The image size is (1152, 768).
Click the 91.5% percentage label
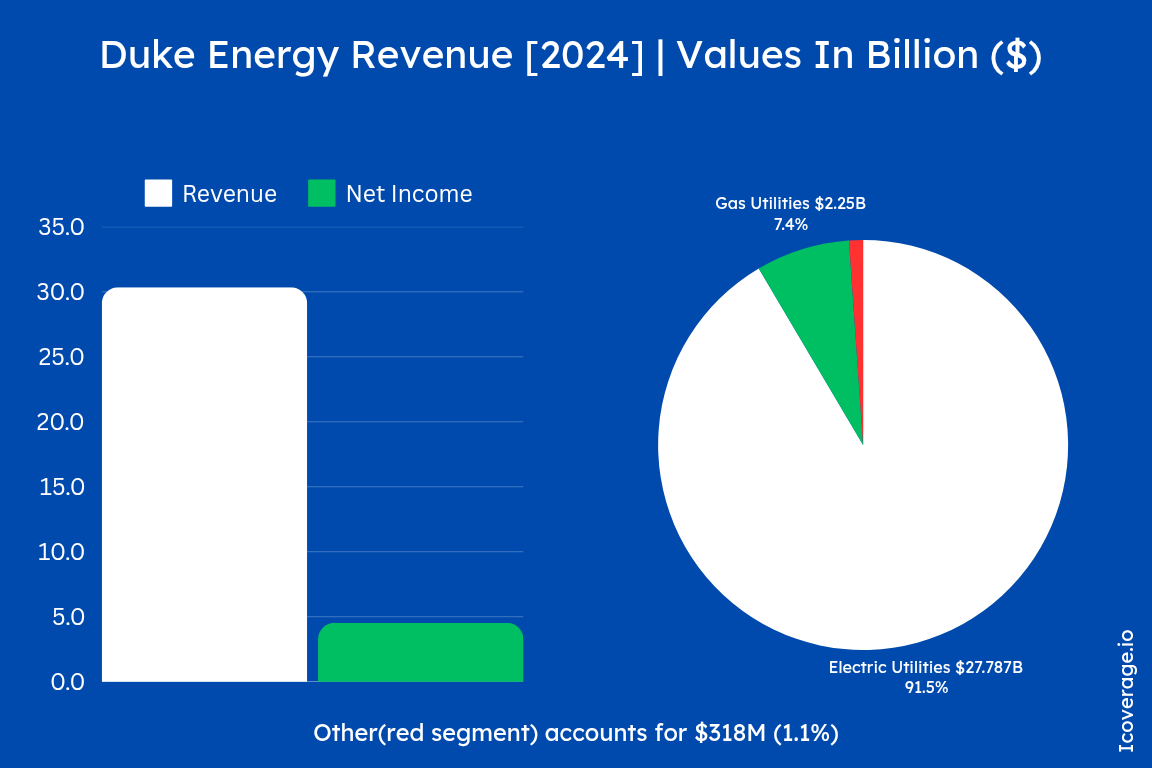coord(926,688)
